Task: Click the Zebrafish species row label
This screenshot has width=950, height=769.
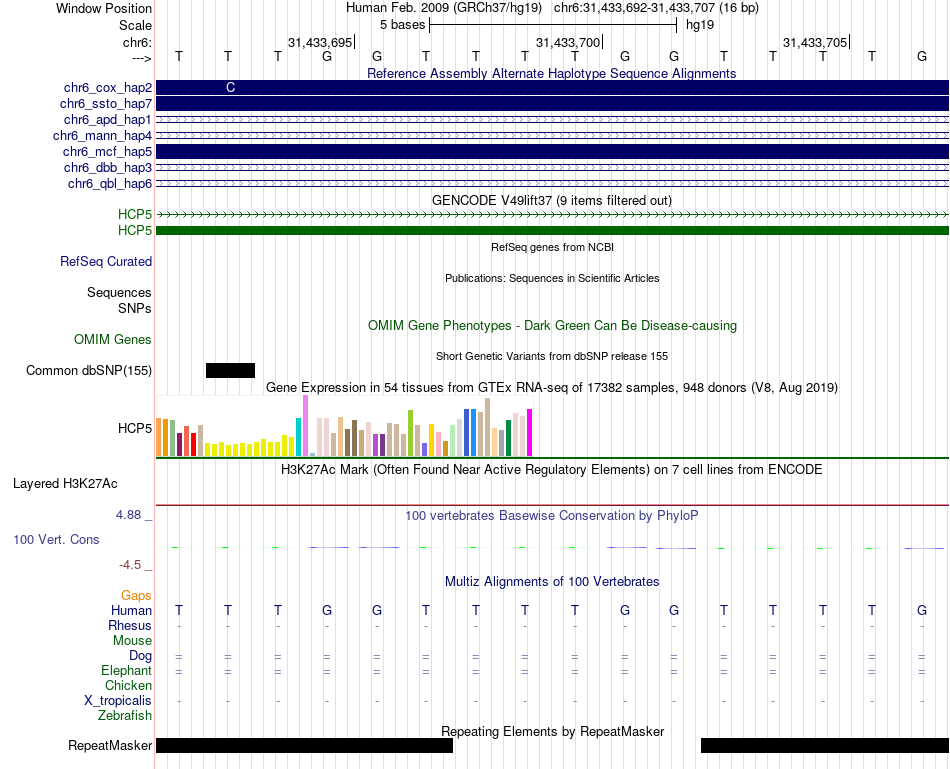Action: point(125,716)
